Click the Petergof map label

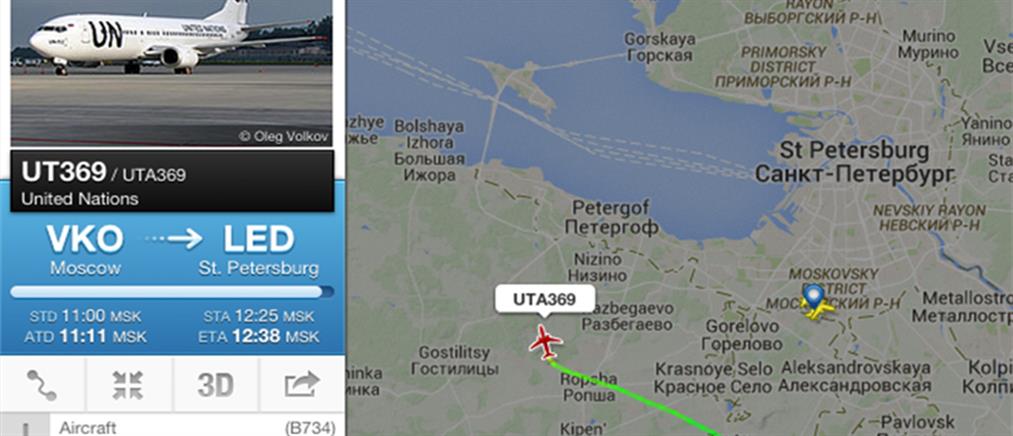[611, 218]
